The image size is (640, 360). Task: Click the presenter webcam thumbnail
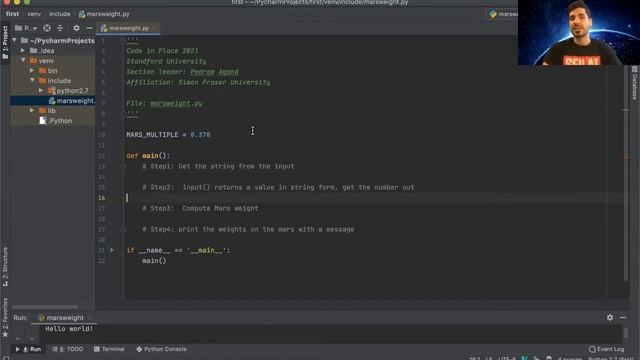pos(579,33)
